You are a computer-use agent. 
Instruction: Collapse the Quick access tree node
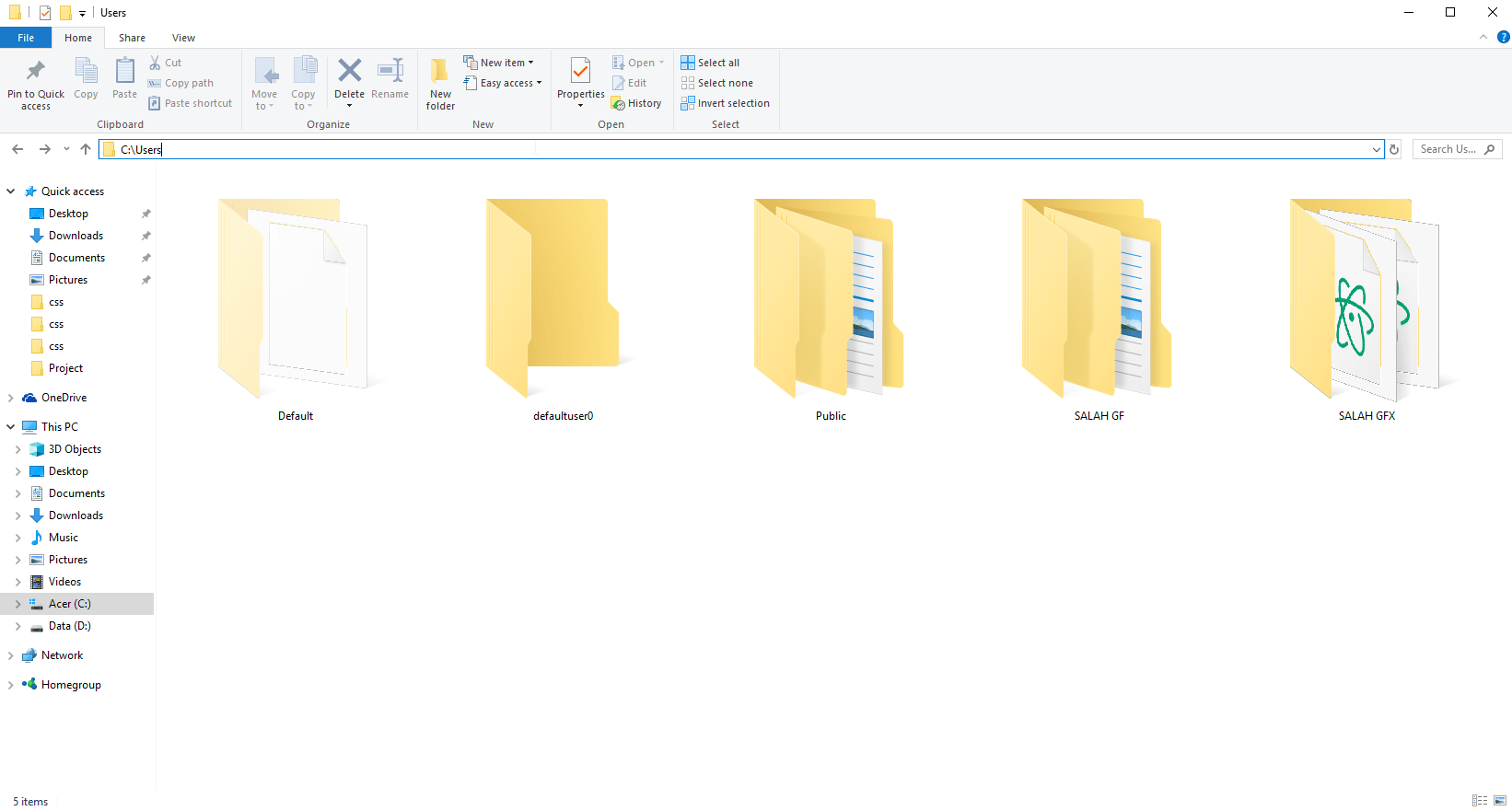11,191
